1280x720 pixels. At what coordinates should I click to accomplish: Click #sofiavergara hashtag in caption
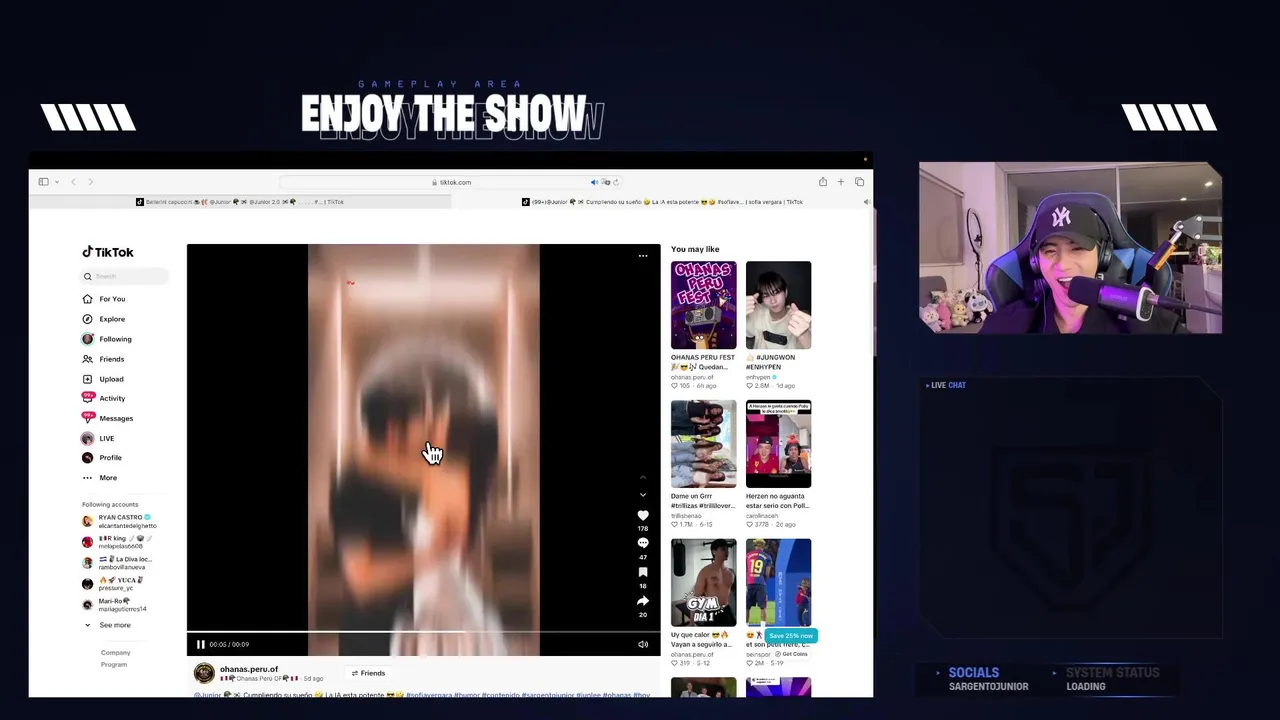click(x=429, y=695)
